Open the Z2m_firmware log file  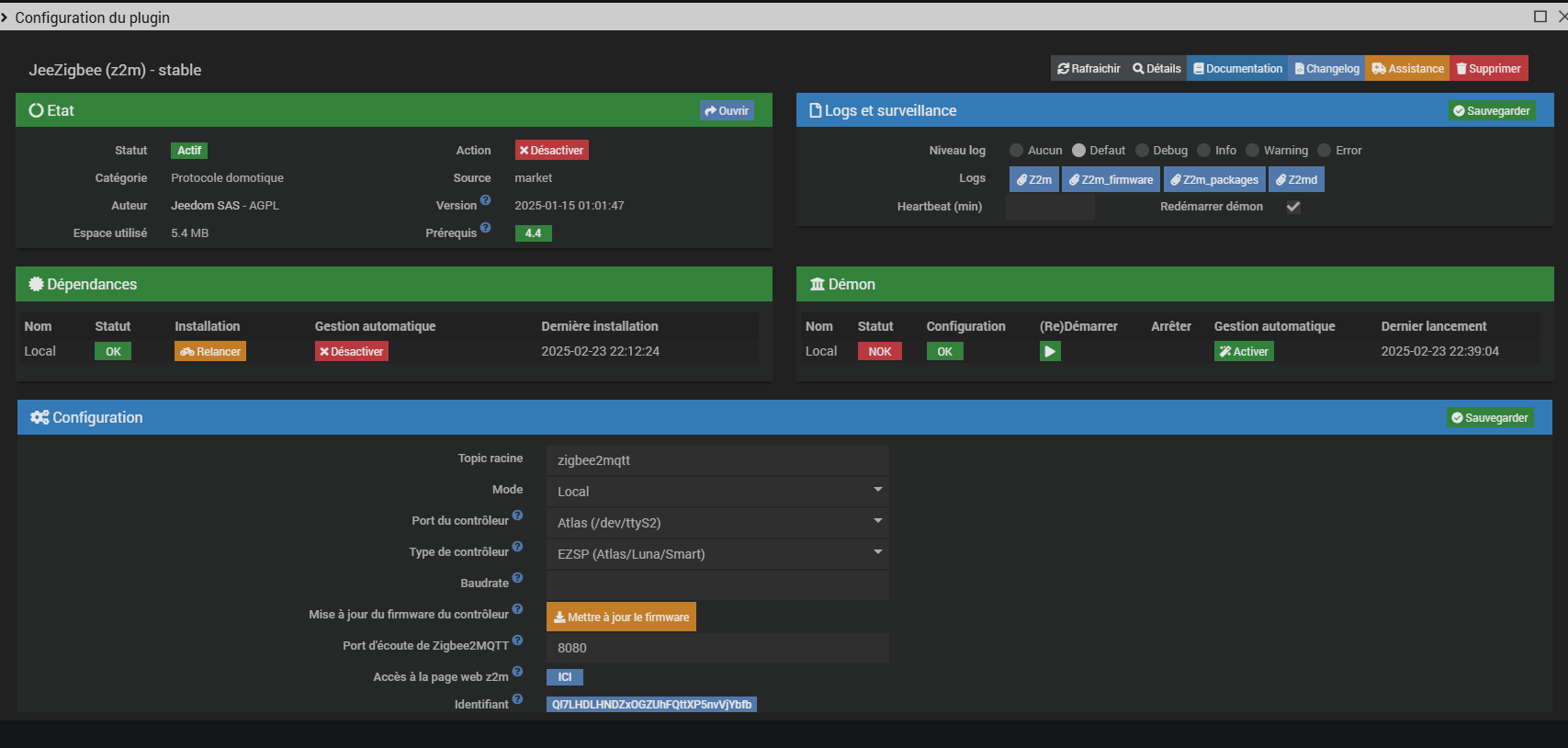[x=1110, y=179]
